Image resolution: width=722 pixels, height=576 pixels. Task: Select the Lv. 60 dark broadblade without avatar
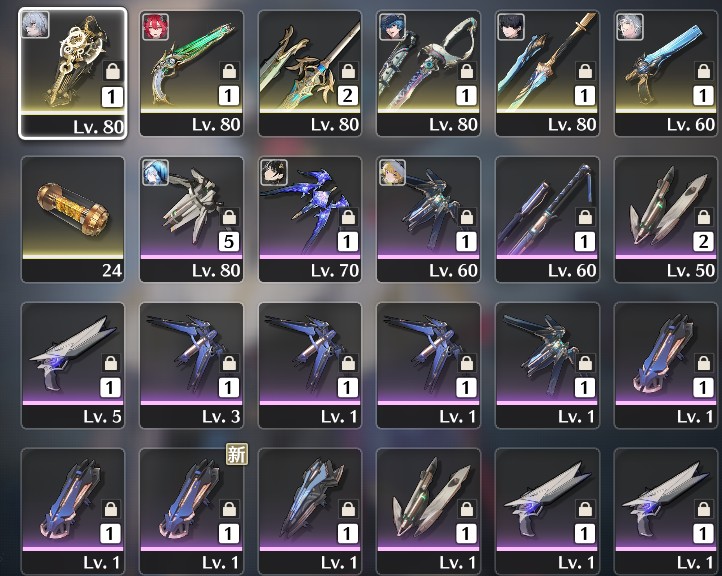[x=547, y=219]
